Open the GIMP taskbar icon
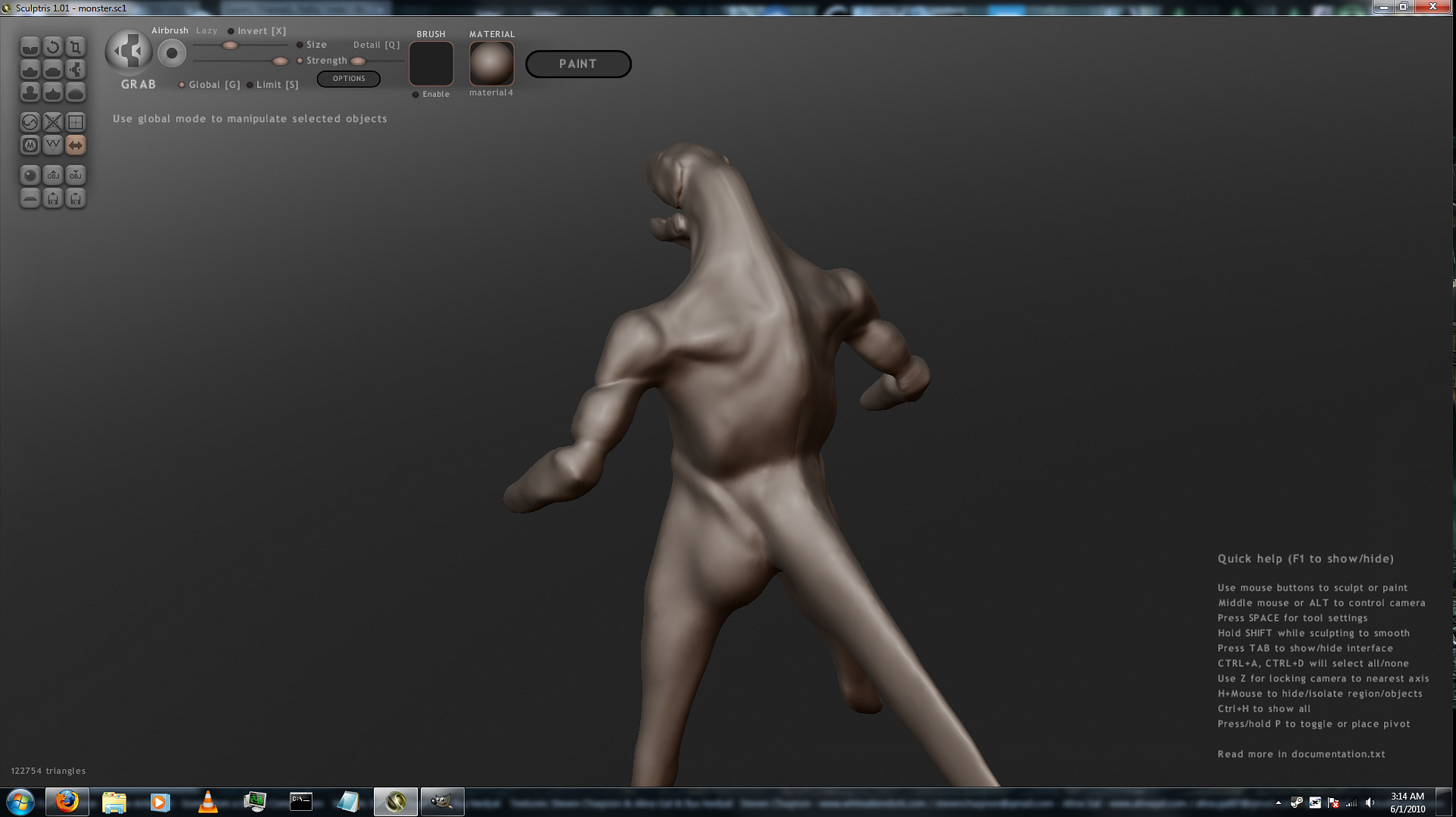The image size is (1456, 817). click(442, 802)
